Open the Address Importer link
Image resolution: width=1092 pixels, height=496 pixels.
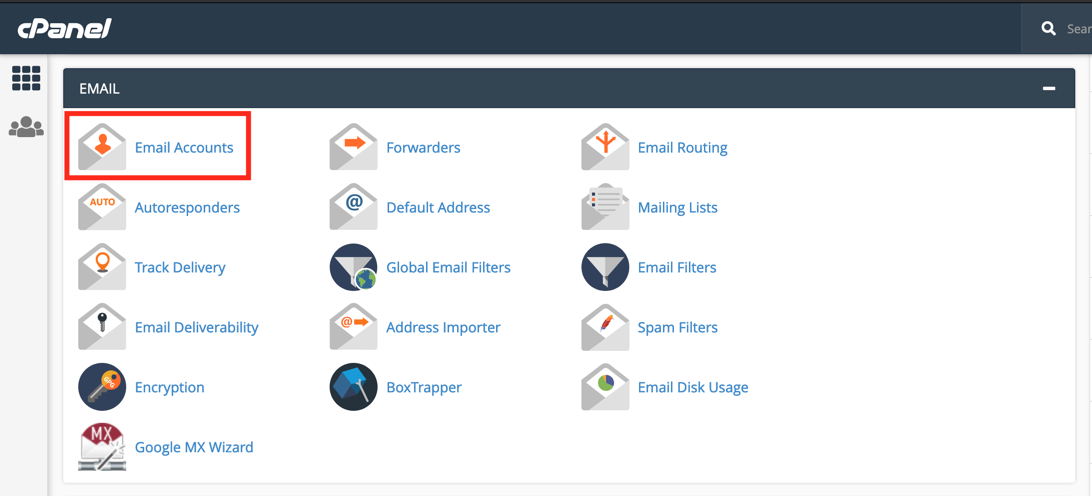pyautogui.click(x=443, y=327)
